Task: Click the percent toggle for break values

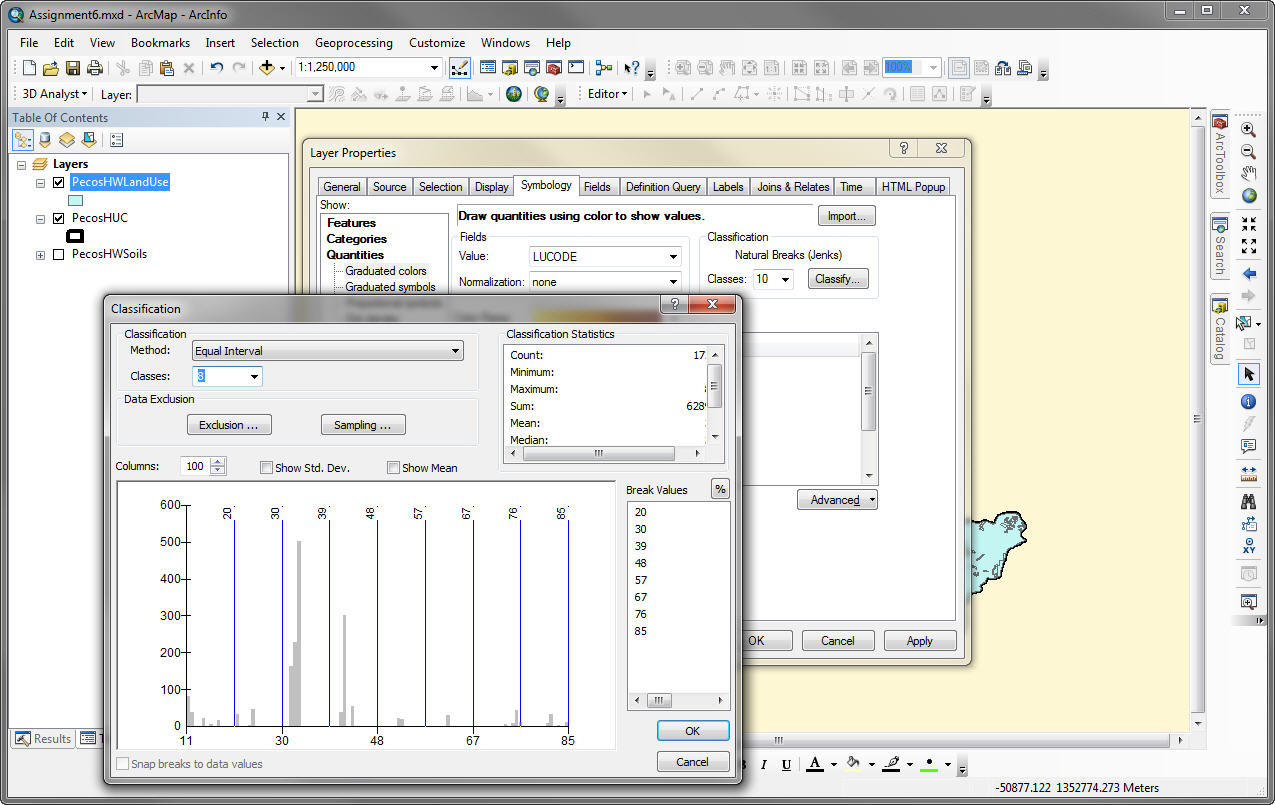Action: tap(720, 490)
